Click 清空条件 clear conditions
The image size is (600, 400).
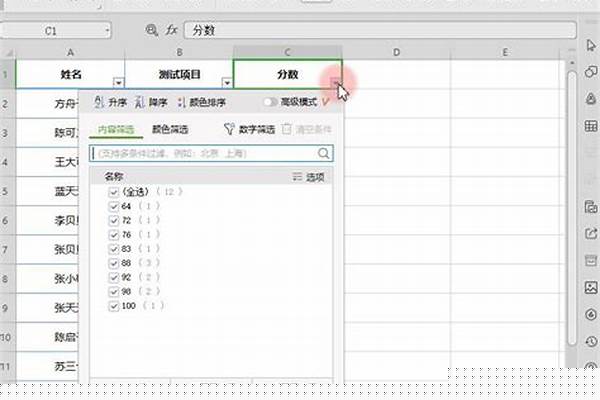pos(307,129)
